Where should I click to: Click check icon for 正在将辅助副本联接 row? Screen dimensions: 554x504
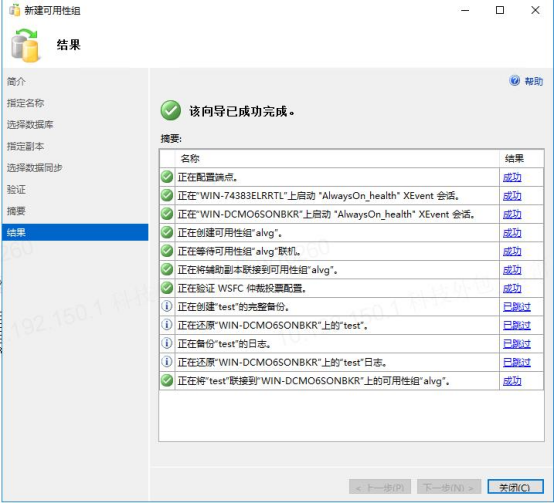click(167, 269)
